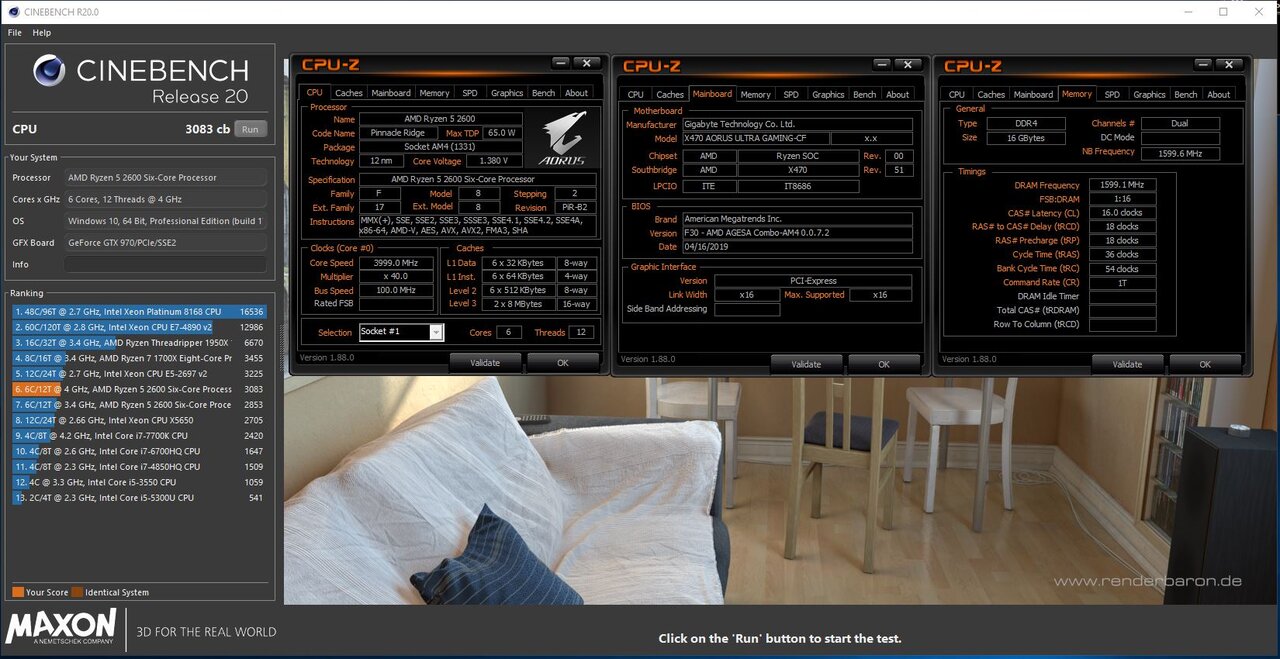Select the highlighted Ryzen 5 2600 4 GHz row

(x=139, y=389)
